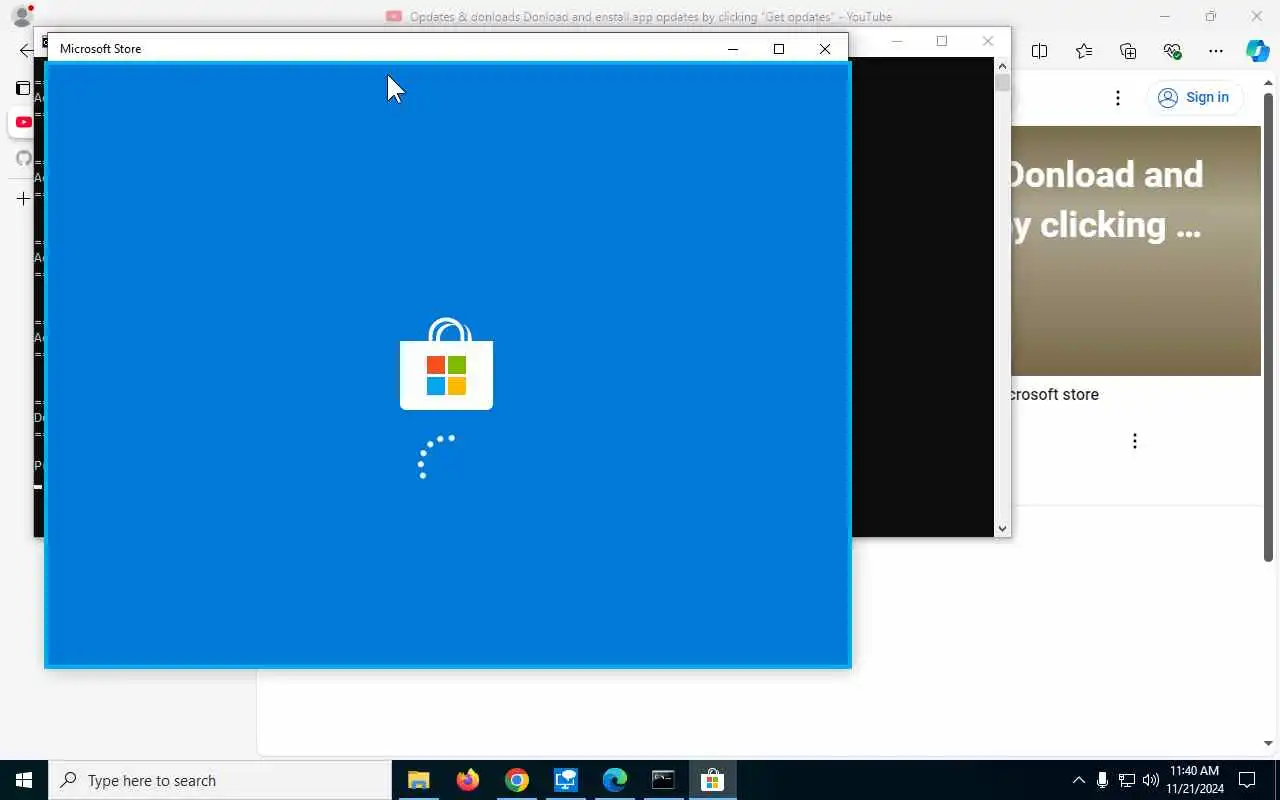Switch to Microsoft Edge on the taskbar
This screenshot has width=1280, height=800.
coord(614,780)
